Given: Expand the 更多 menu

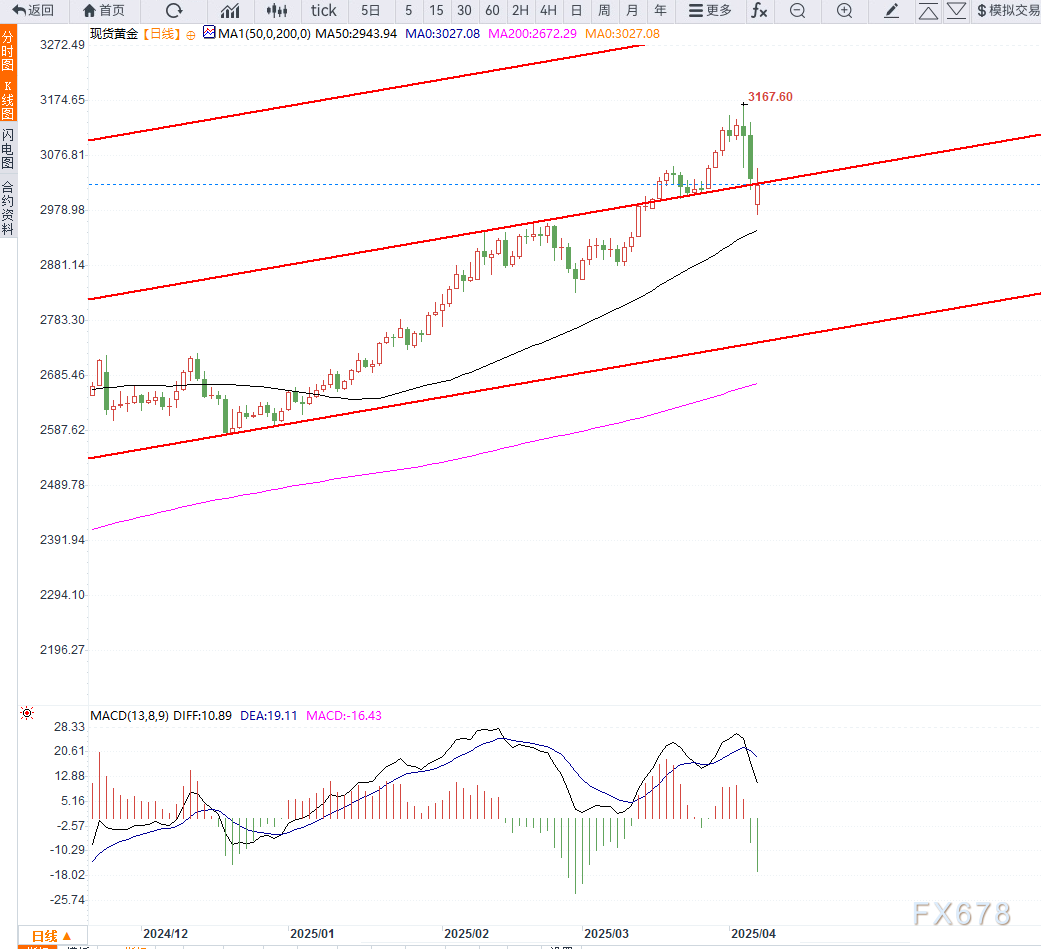Looking at the screenshot, I should pyautogui.click(x=709, y=11).
